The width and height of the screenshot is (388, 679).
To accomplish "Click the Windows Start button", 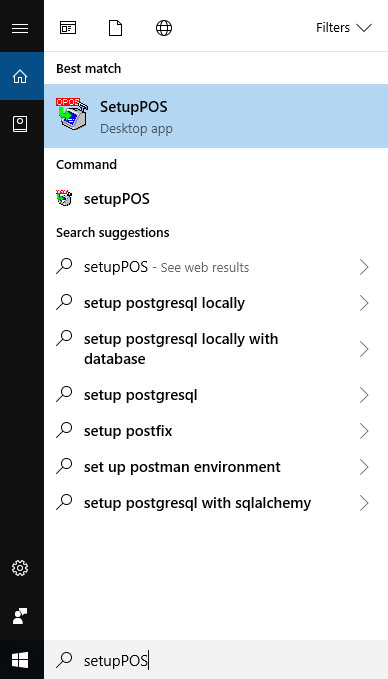I will click(20, 660).
